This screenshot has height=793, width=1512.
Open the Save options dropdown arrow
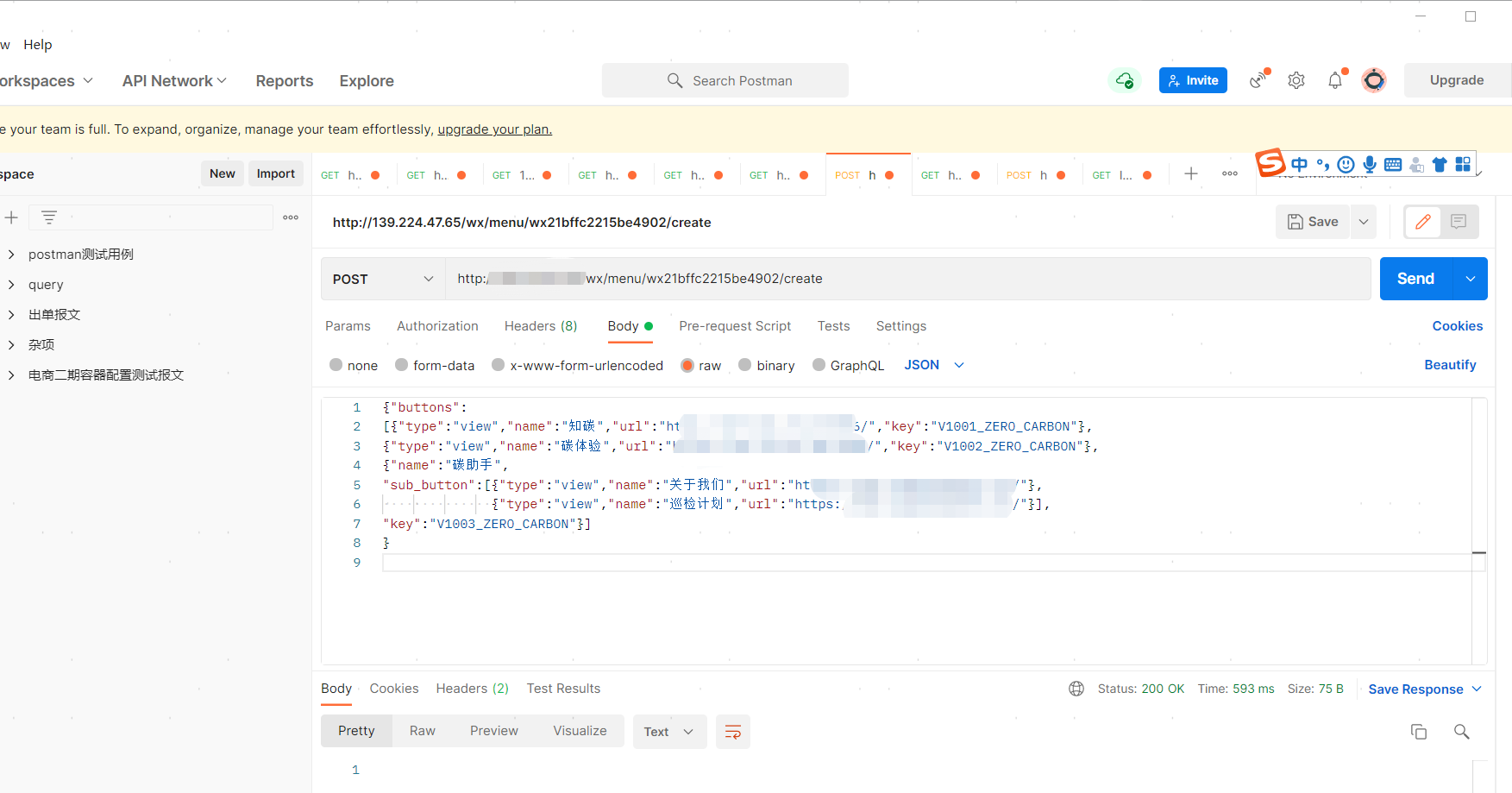1364,222
